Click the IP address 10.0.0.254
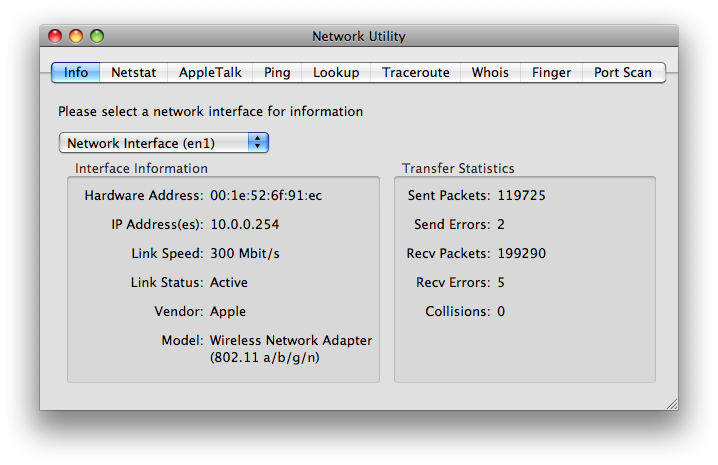Viewport: 718px width, 465px height. [x=245, y=224]
